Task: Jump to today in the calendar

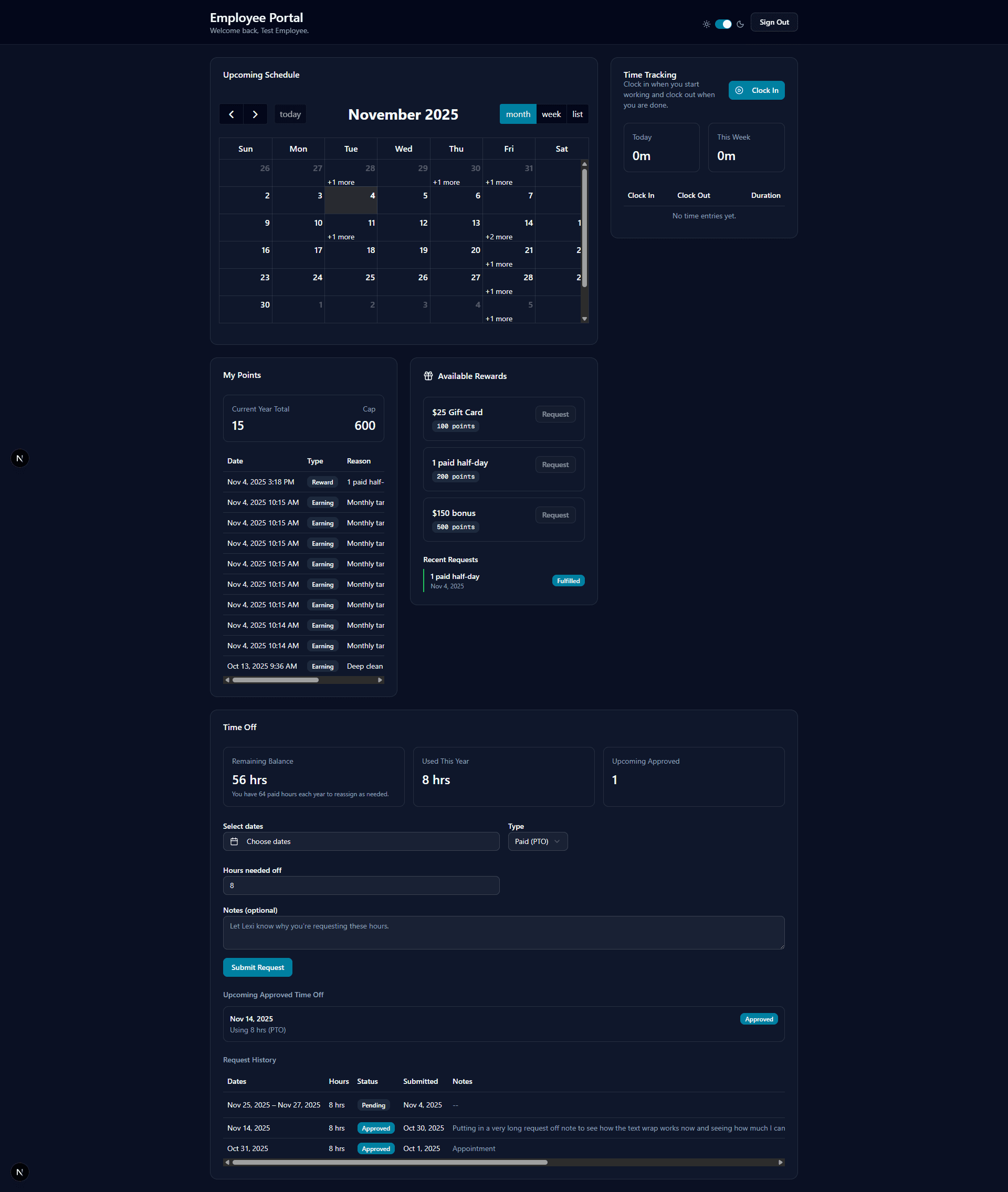Action: [x=290, y=114]
